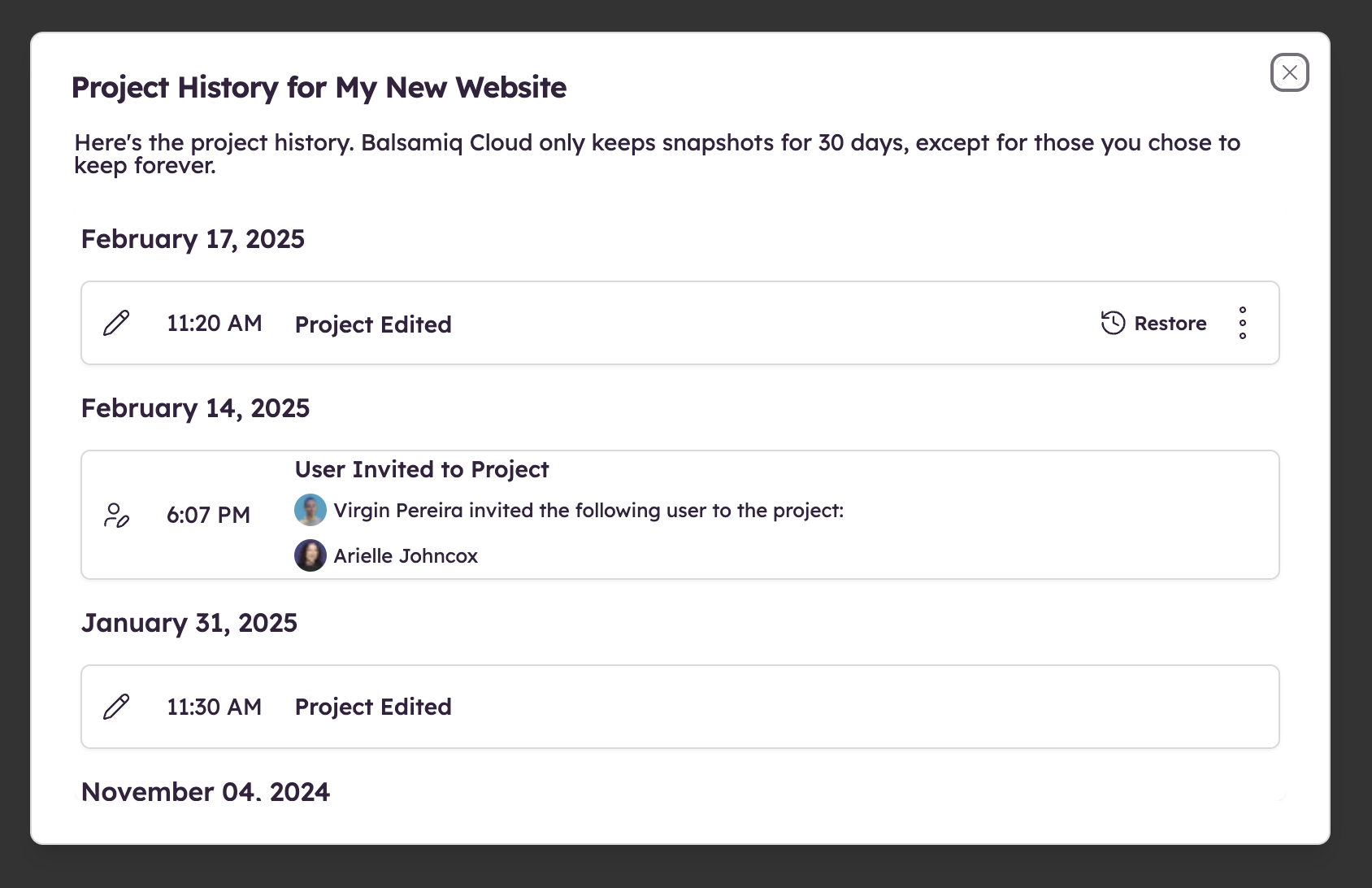Click the 'Virgin Pereira invited the following user' text
The width and height of the screenshot is (1372, 888).
588,511
